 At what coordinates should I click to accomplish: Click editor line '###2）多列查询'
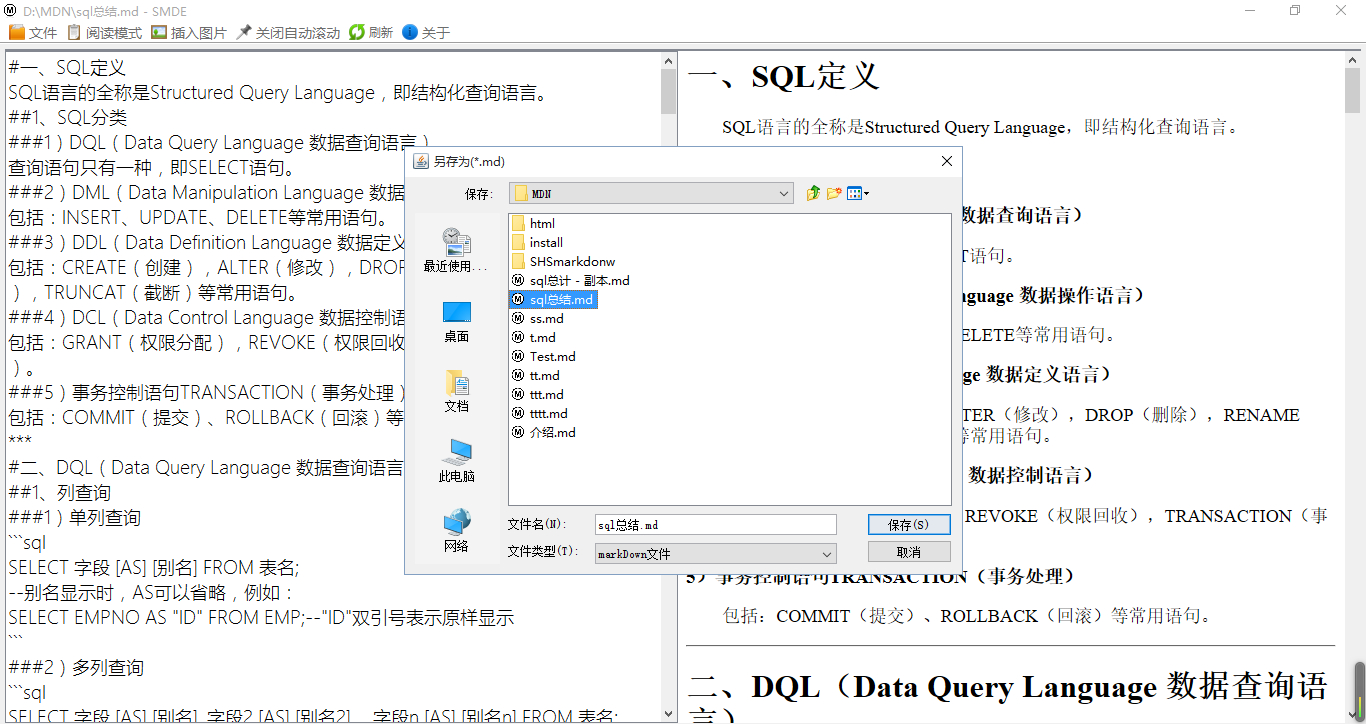pos(76,668)
